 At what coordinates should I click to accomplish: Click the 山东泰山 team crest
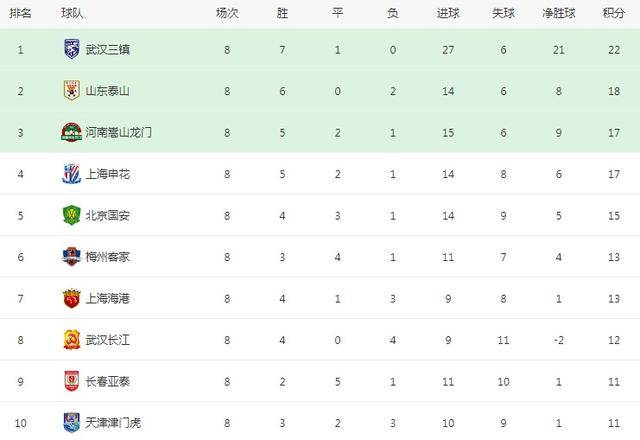(72, 91)
